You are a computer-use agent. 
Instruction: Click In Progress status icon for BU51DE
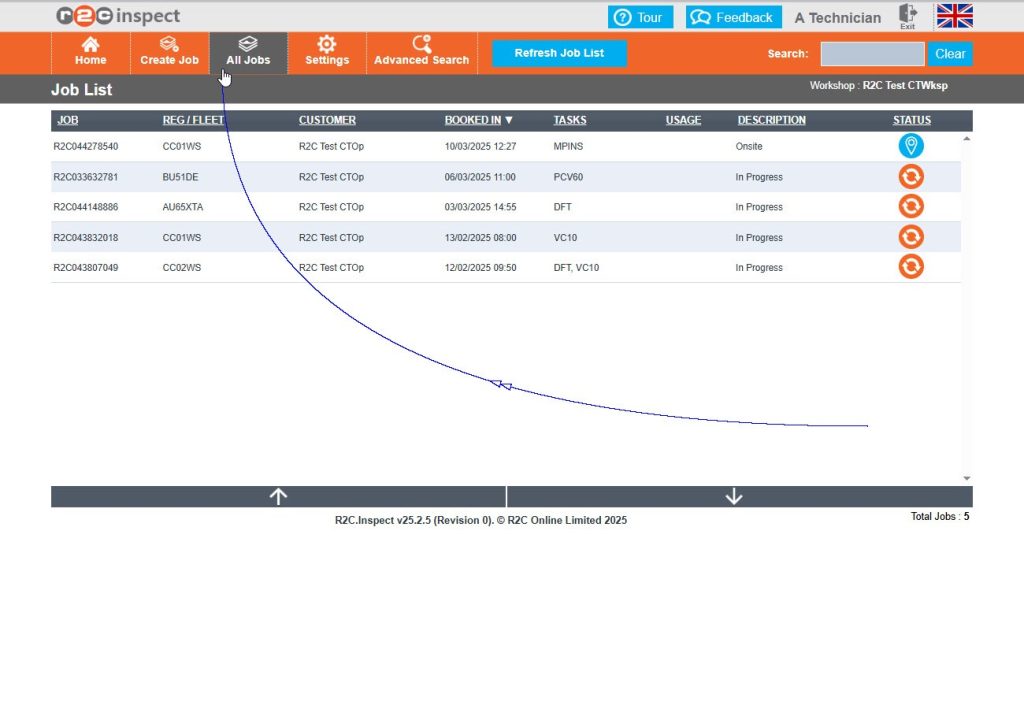(910, 177)
